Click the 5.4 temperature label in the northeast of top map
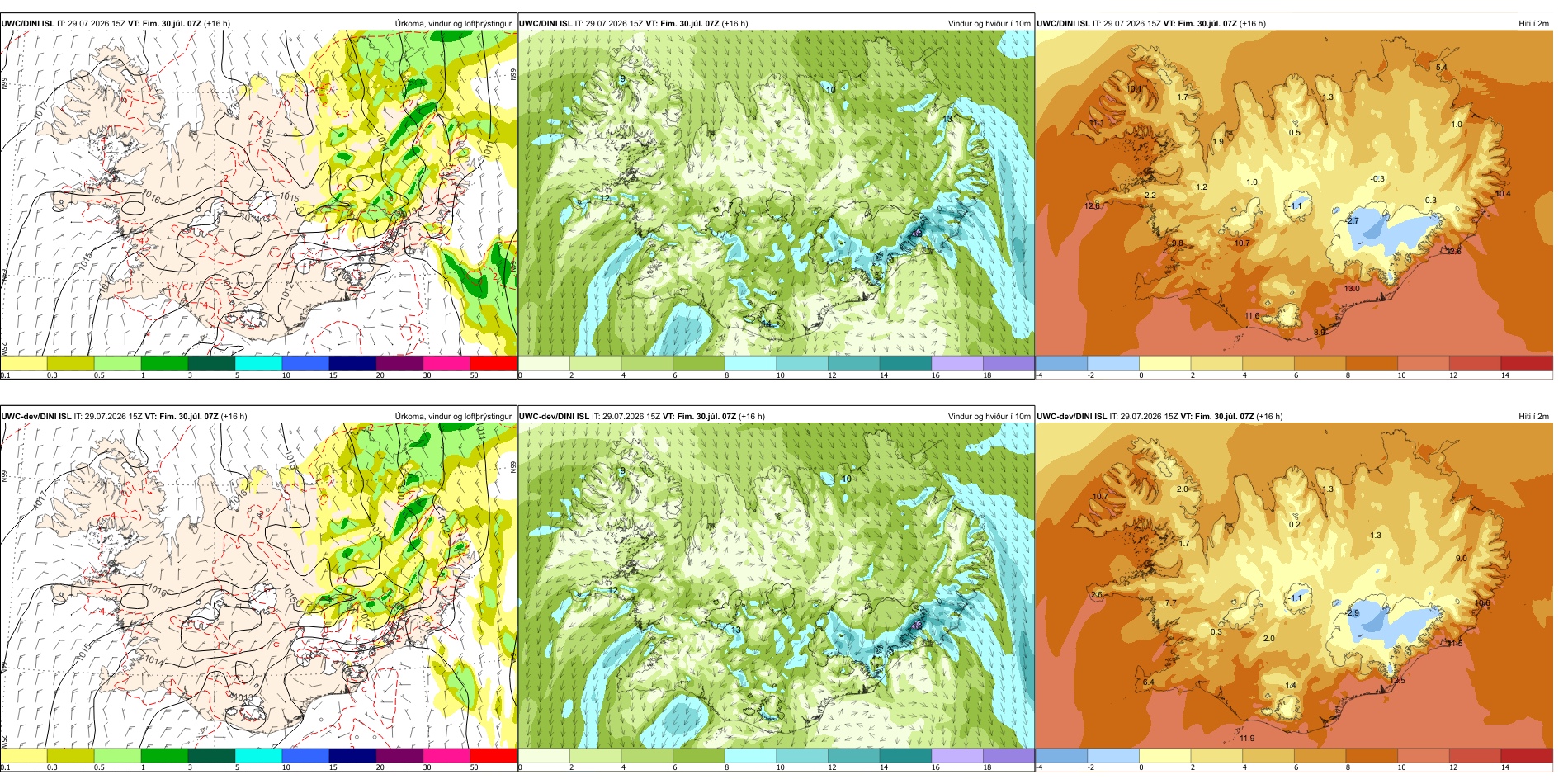1568x784 pixels. click(x=1441, y=68)
